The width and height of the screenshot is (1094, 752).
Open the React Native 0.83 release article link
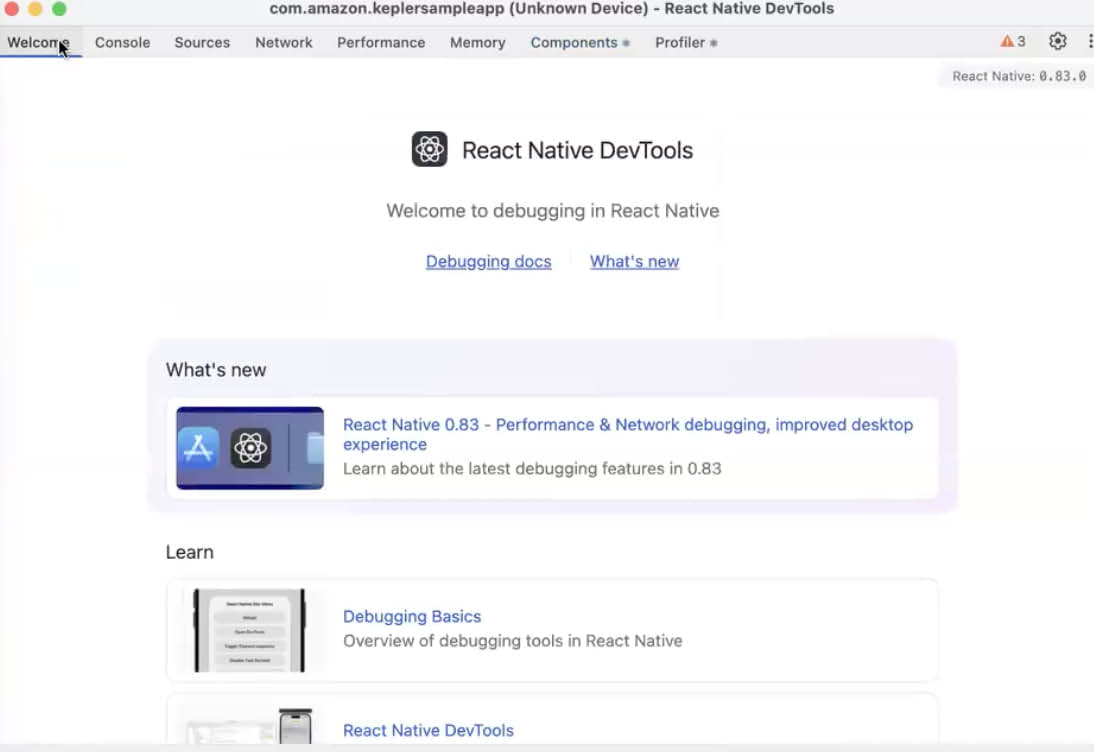[x=627, y=434]
